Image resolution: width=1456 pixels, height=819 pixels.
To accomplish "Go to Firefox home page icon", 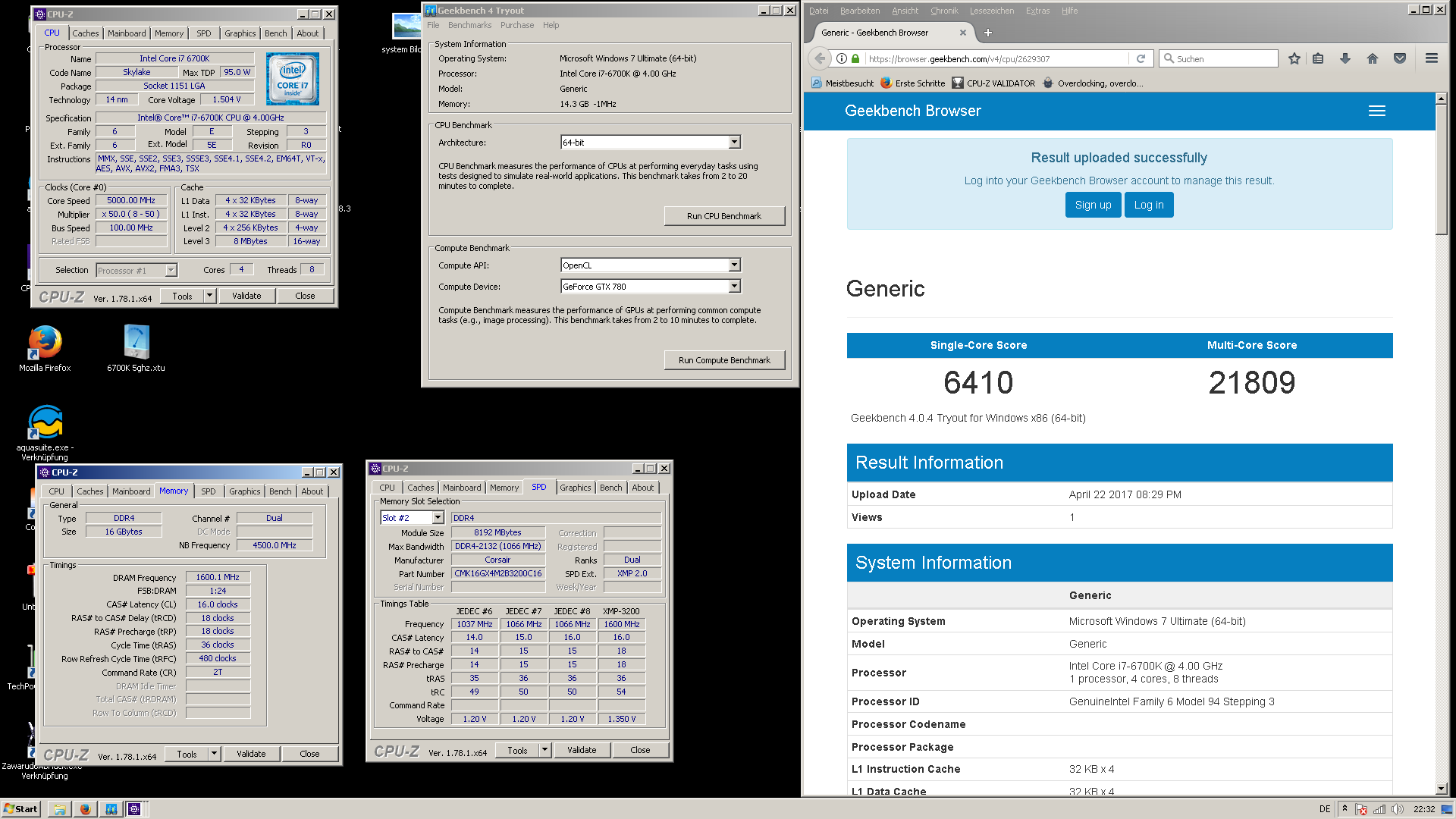I will (x=1373, y=58).
